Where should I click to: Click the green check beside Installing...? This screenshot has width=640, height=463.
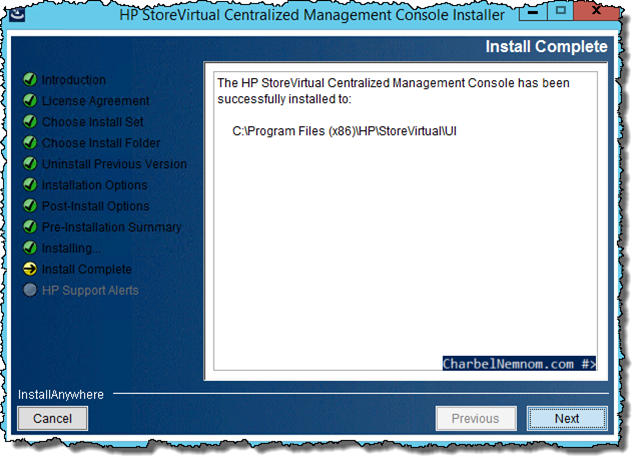pos(30,248)
